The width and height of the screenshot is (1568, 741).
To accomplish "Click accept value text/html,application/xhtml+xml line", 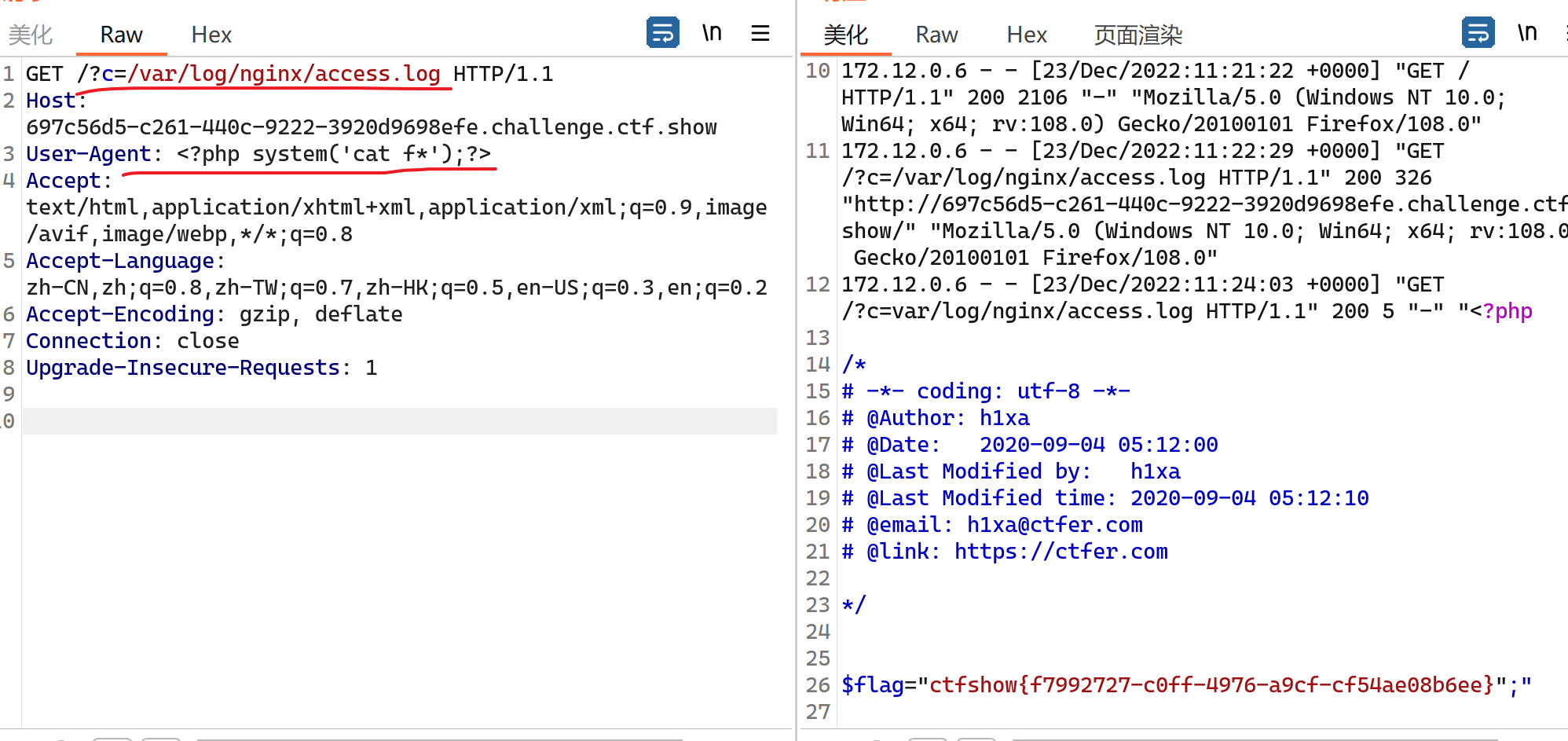I will [x=397, y=207].
